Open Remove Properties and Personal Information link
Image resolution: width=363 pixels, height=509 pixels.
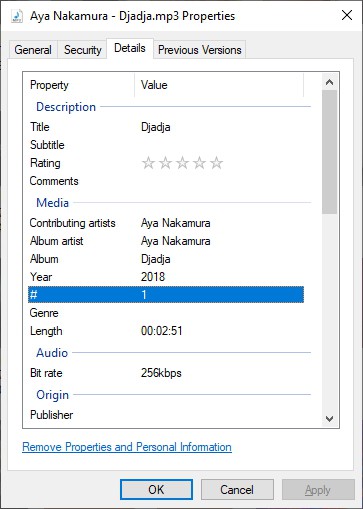pyautogui.click(x=127, y=447)
